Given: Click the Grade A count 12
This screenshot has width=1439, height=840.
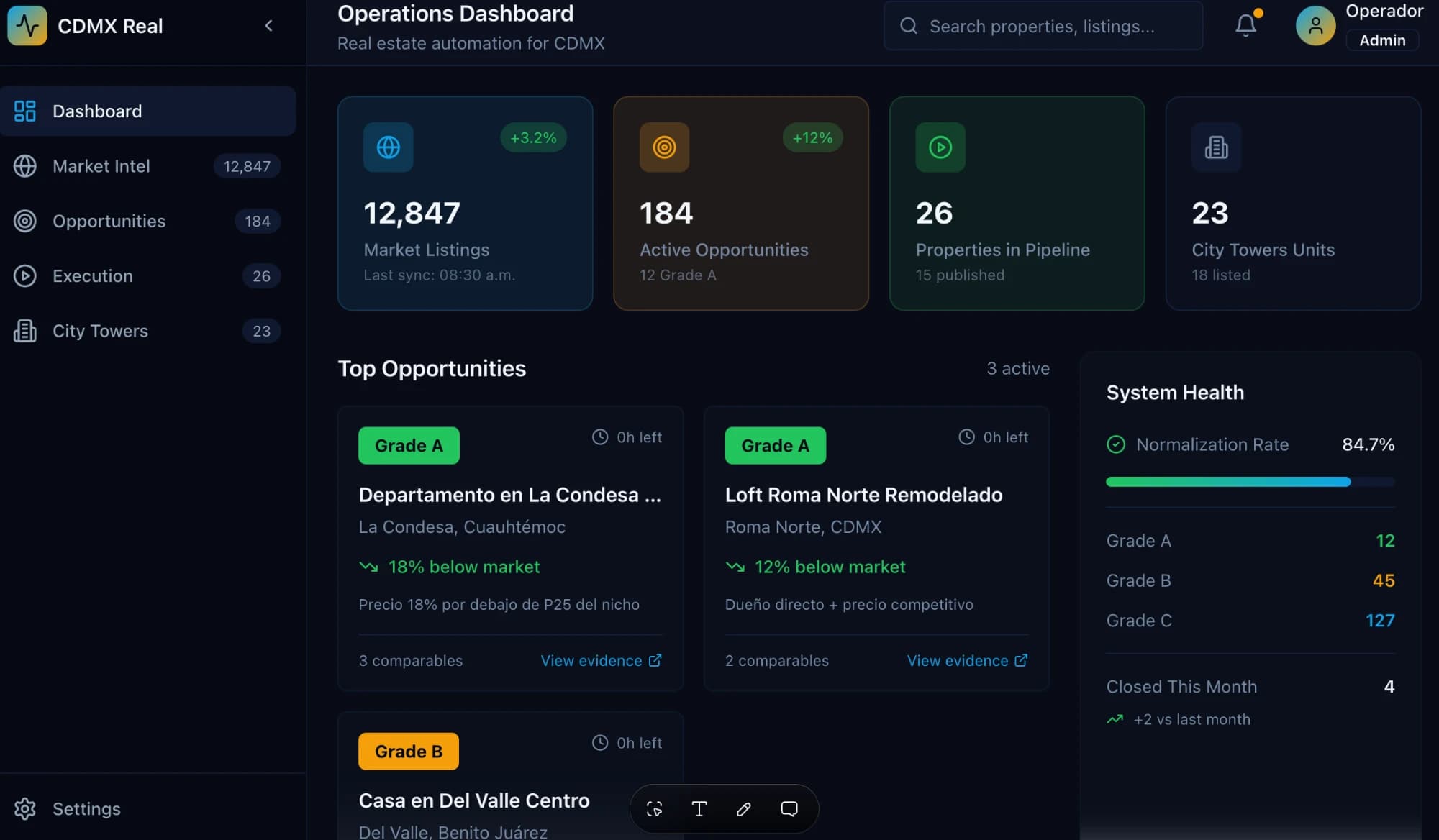Looking at the screenshot, I should [1385, 541].
